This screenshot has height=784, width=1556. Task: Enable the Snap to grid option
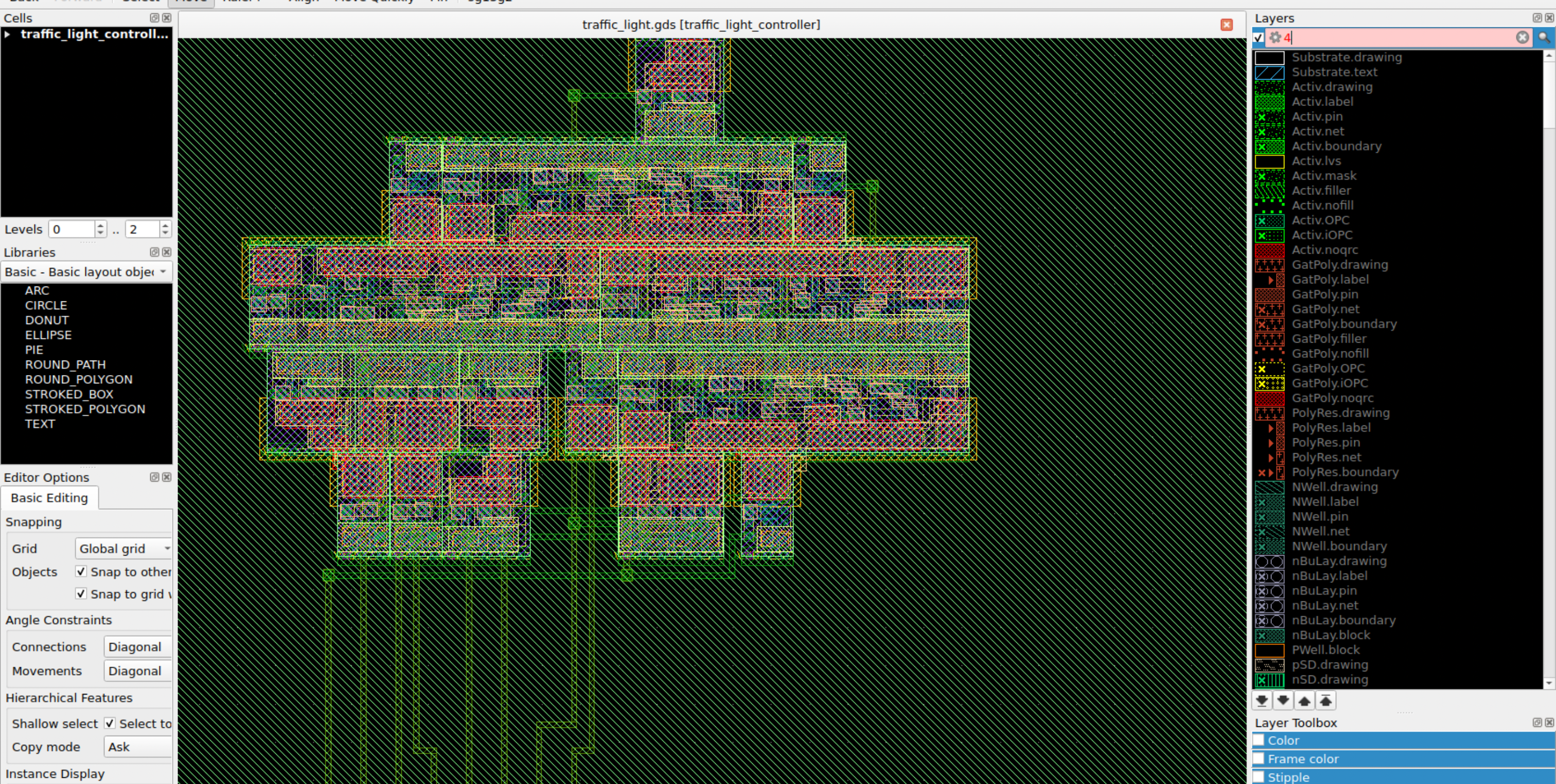(x=81, y=594)
